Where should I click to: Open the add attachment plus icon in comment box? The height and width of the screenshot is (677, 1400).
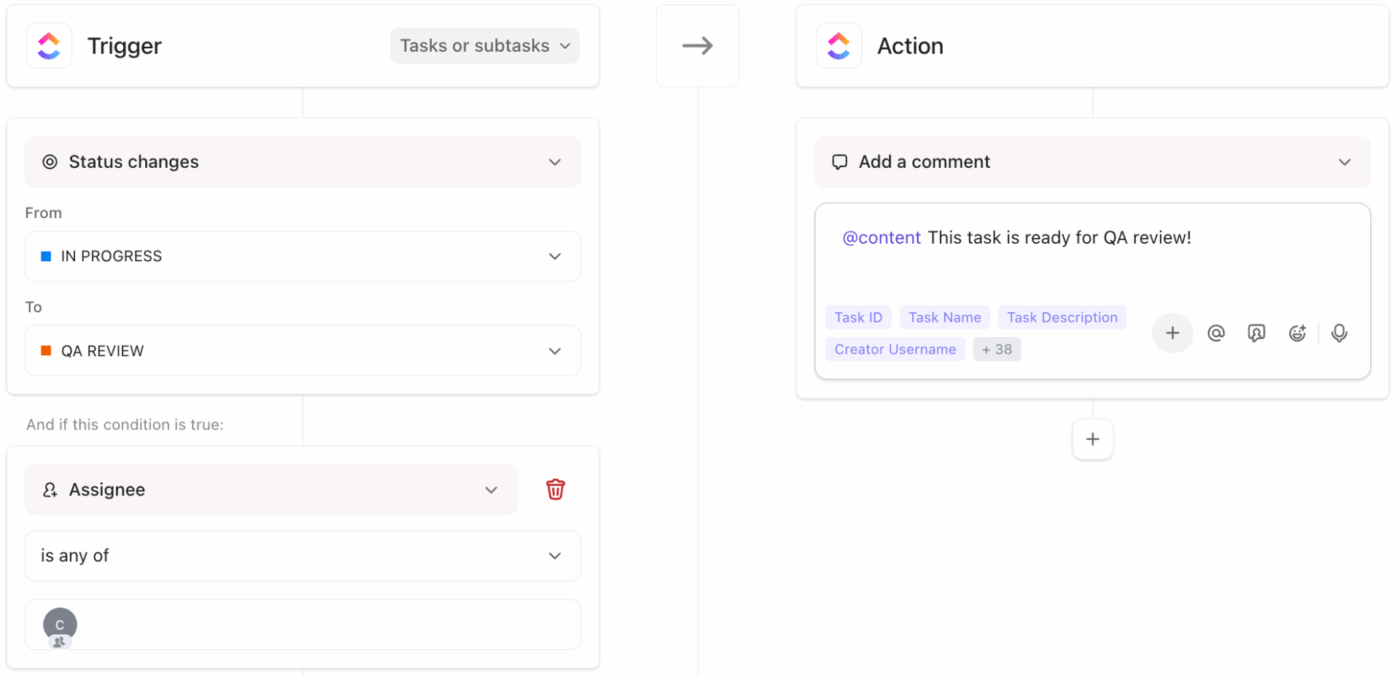(x=1172, y=333)
